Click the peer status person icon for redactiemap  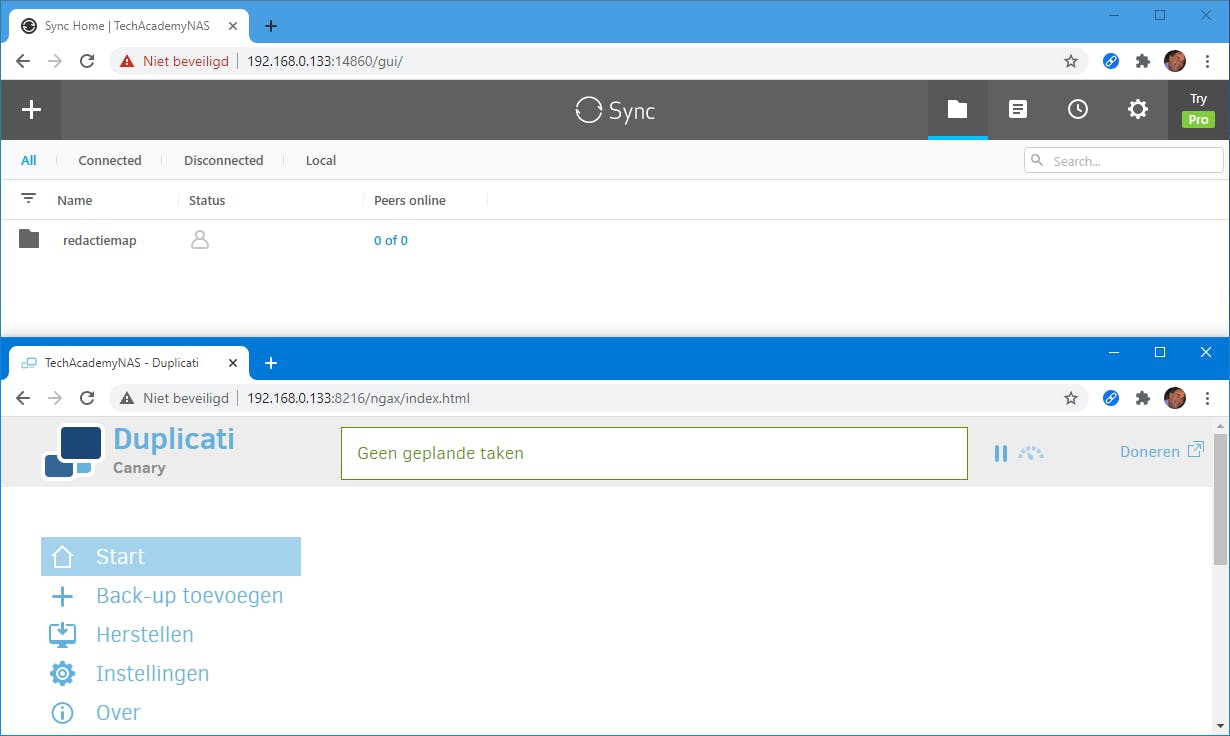pos(200,239)
